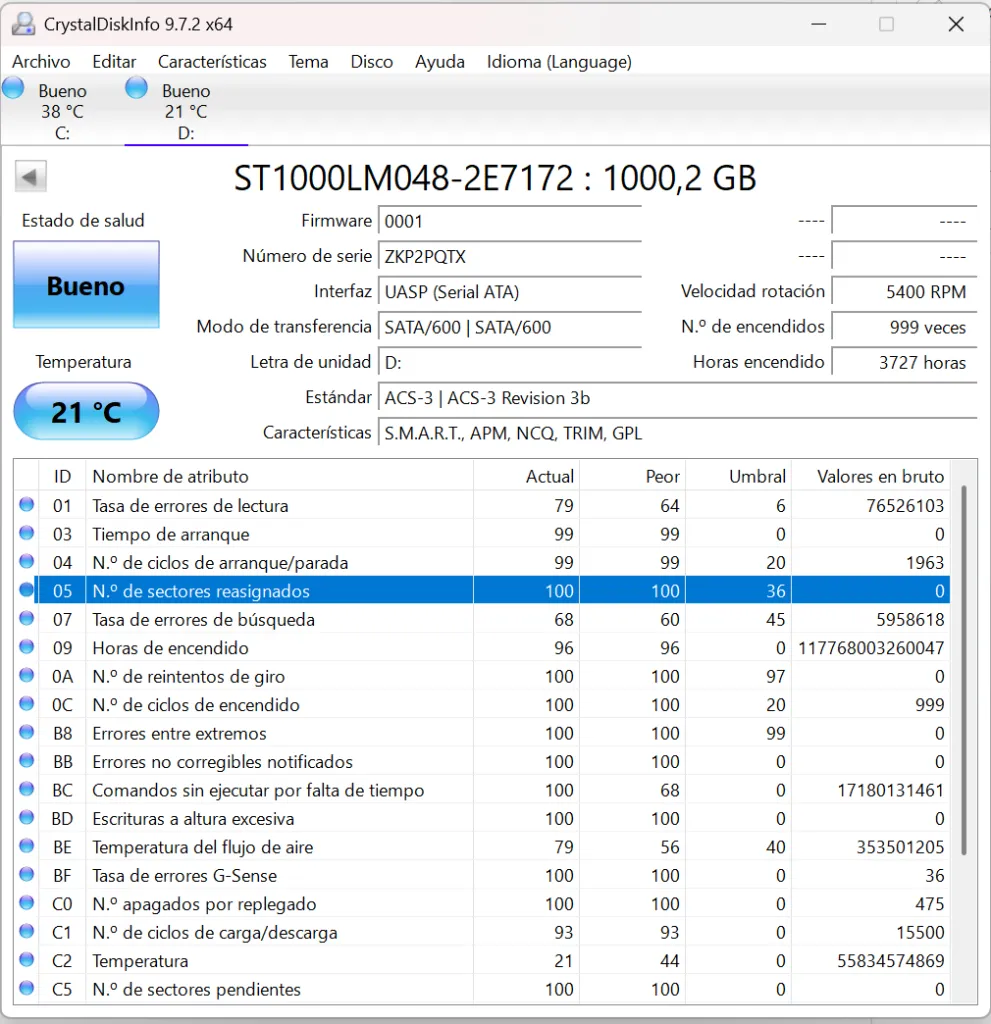Screen dimensions: 991x1024
Task: Click the previous disk arrow button
Action: coord(30,176)
